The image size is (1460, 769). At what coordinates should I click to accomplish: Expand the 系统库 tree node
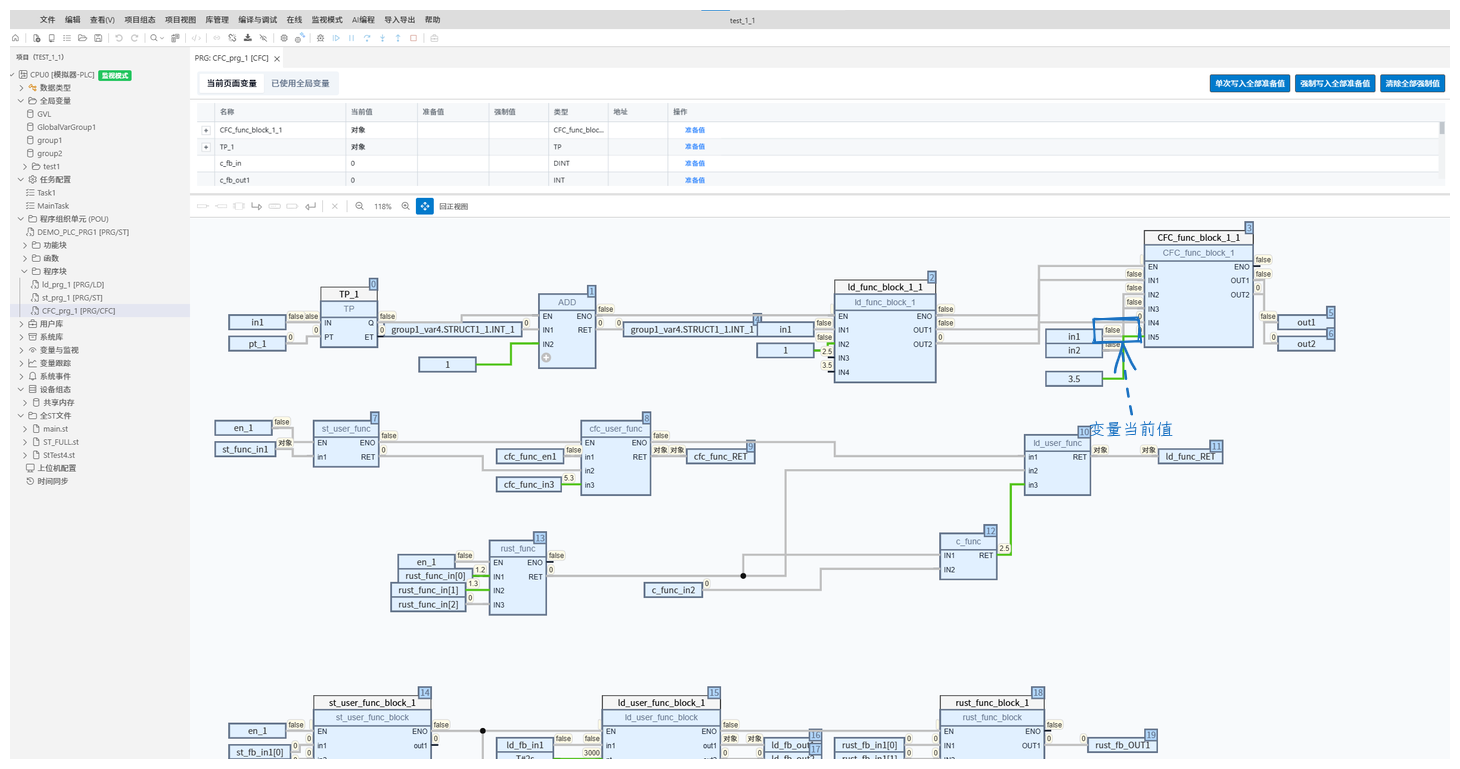coord(22,337)
